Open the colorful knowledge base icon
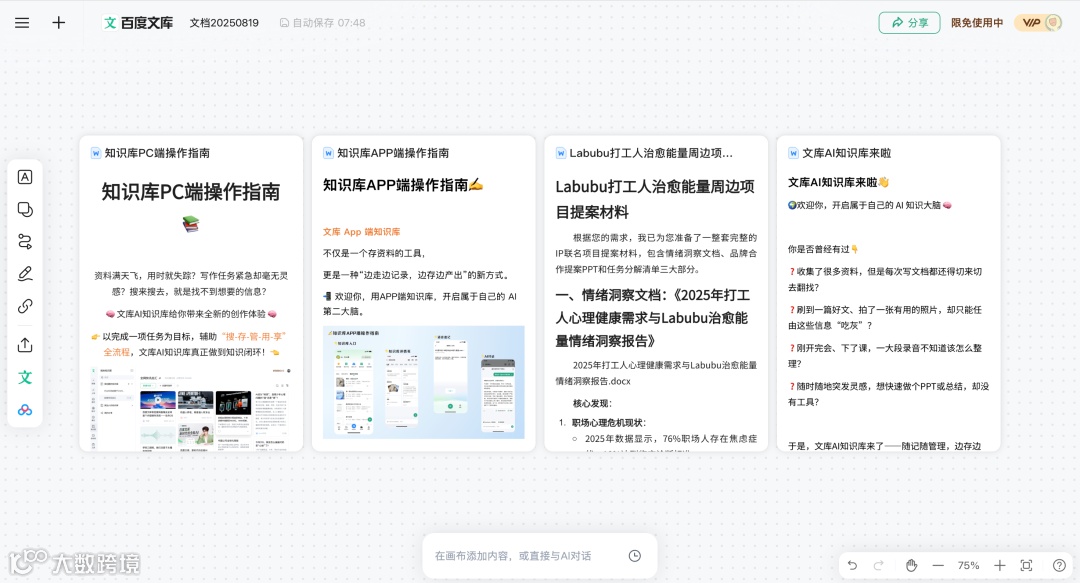 click(x=25, y=410)
